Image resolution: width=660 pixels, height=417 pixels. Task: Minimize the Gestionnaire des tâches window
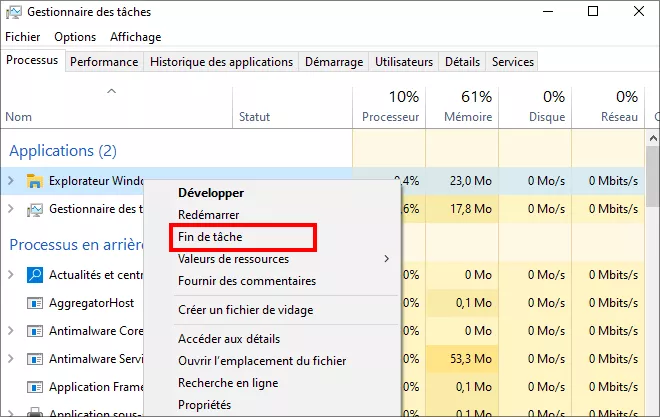[x=548, y=11]
